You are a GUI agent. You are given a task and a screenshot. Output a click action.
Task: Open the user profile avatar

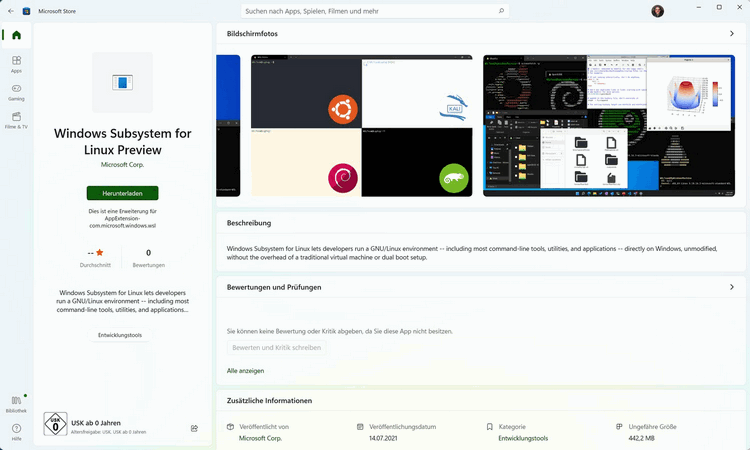coord(658,11)
